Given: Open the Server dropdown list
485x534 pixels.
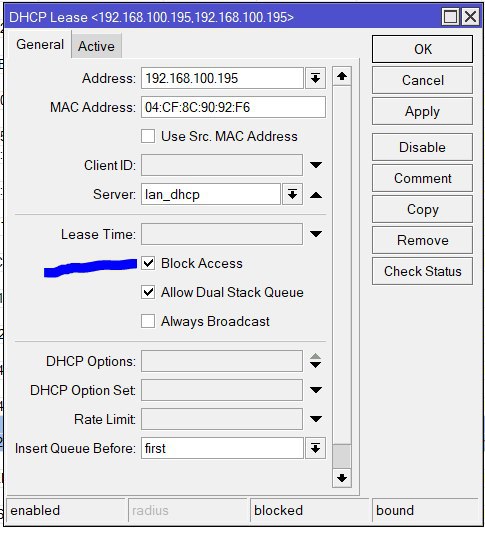Looking at the screenshot, I should click(292, 194).
